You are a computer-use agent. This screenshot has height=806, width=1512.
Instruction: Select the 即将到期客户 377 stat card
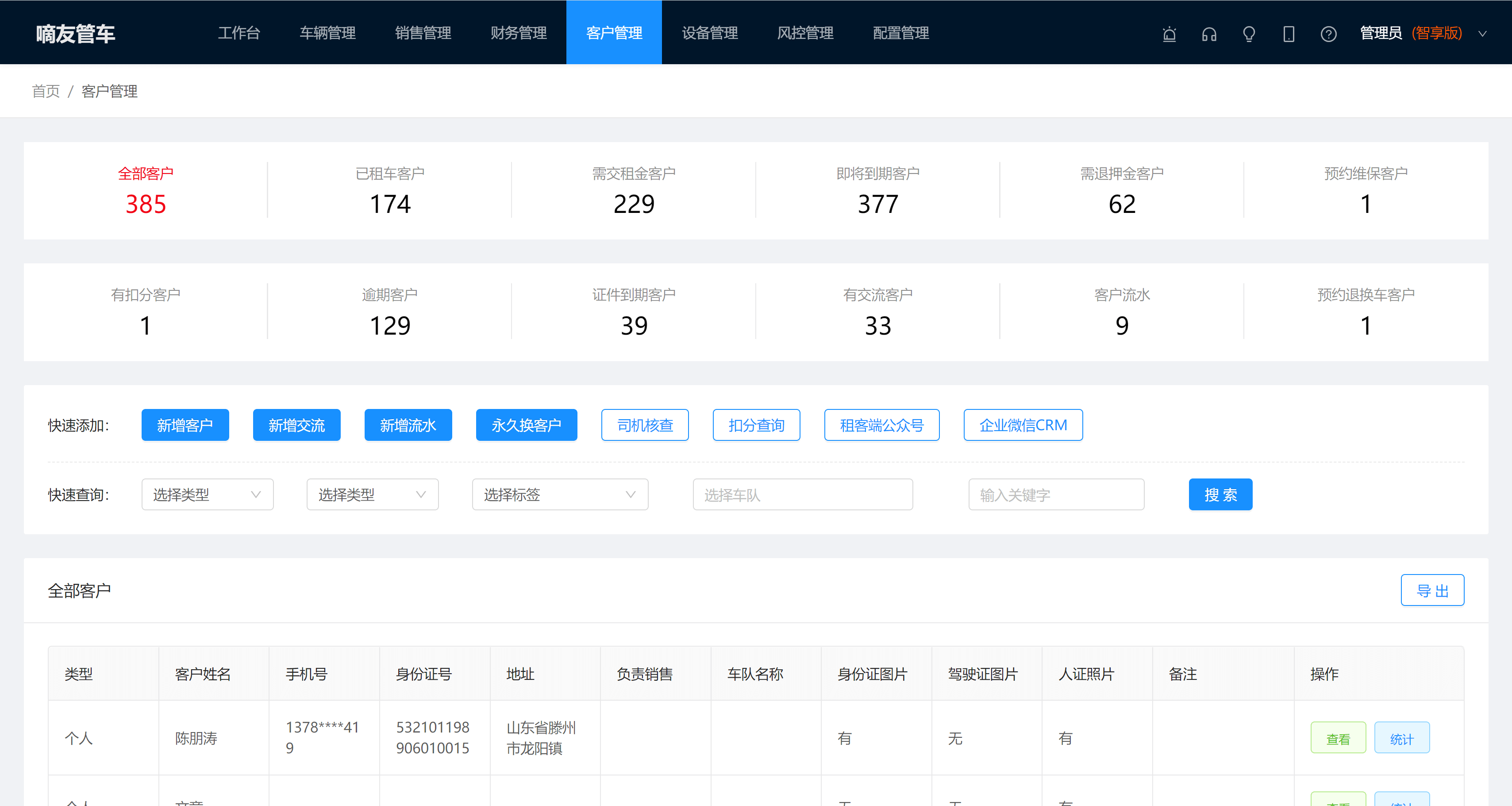point(878,191)
